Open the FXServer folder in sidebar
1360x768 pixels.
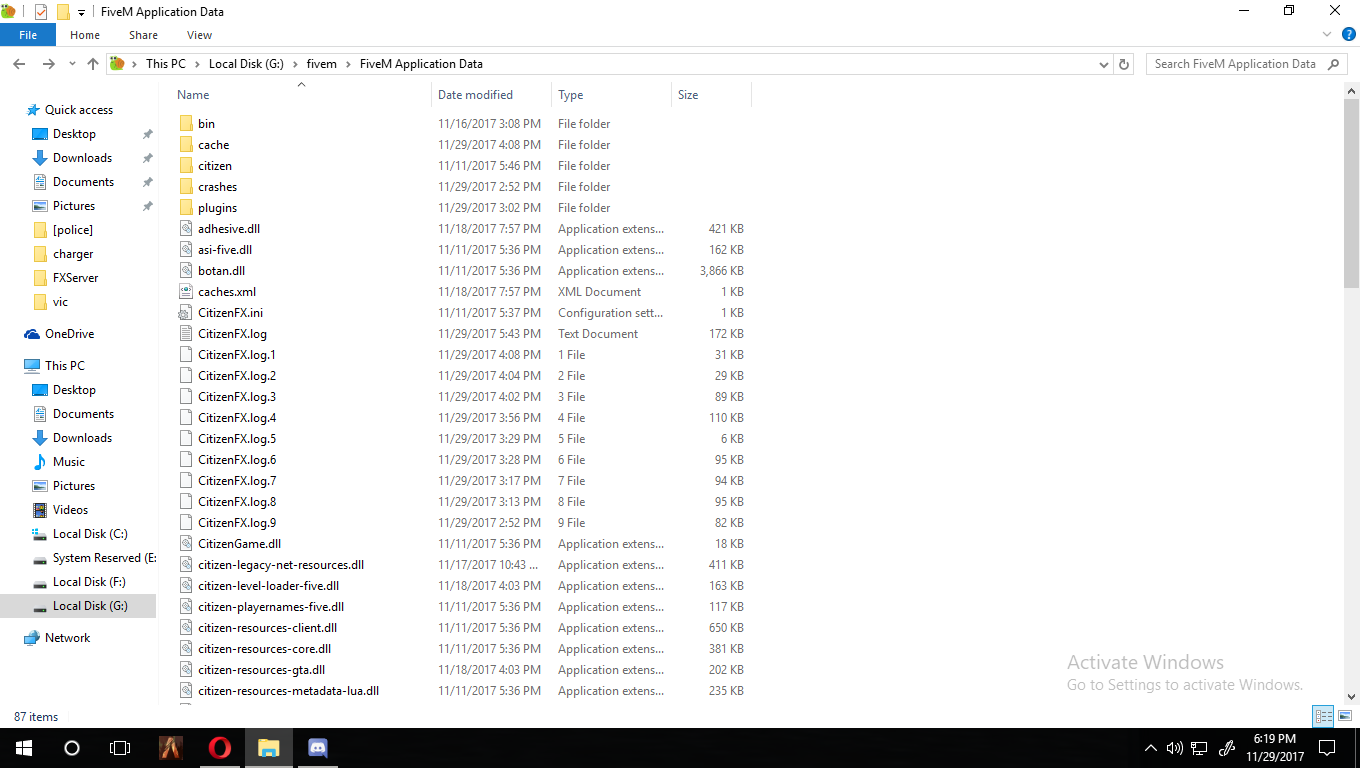(75, 278)
